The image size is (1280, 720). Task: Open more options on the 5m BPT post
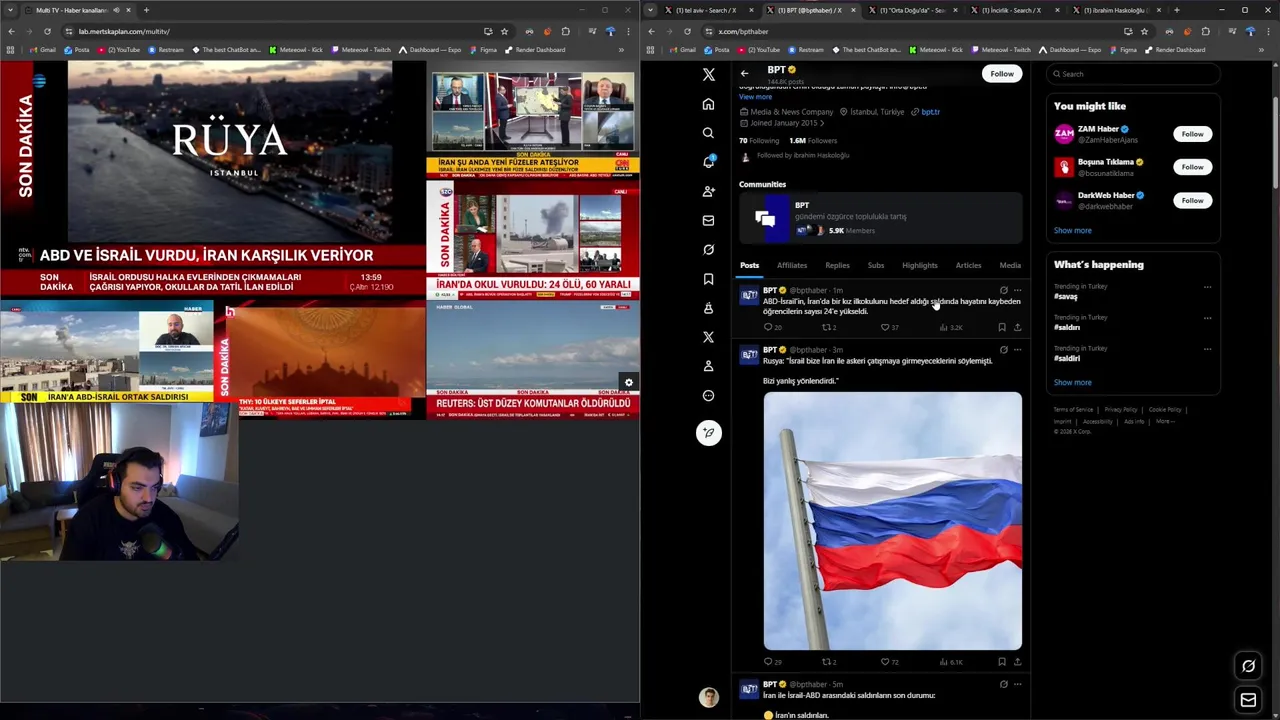(x=1017, y=684)
